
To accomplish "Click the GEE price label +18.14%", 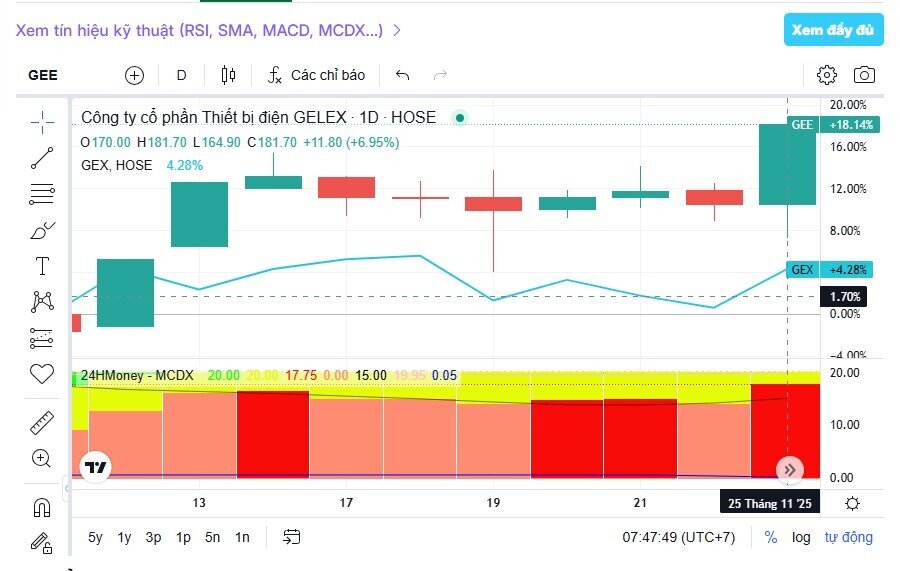I will [831, 125].
